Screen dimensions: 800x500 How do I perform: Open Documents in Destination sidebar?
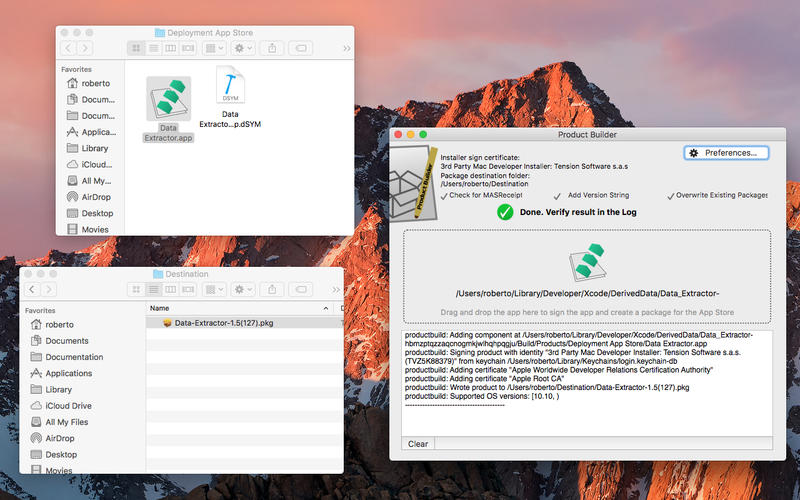coord(59,341)
